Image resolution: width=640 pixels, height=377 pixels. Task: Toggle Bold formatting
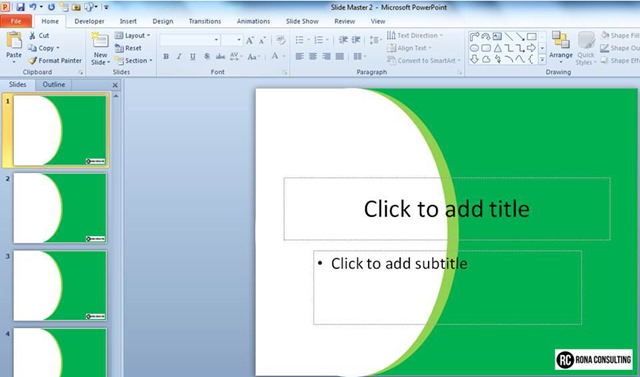[166, 57]
